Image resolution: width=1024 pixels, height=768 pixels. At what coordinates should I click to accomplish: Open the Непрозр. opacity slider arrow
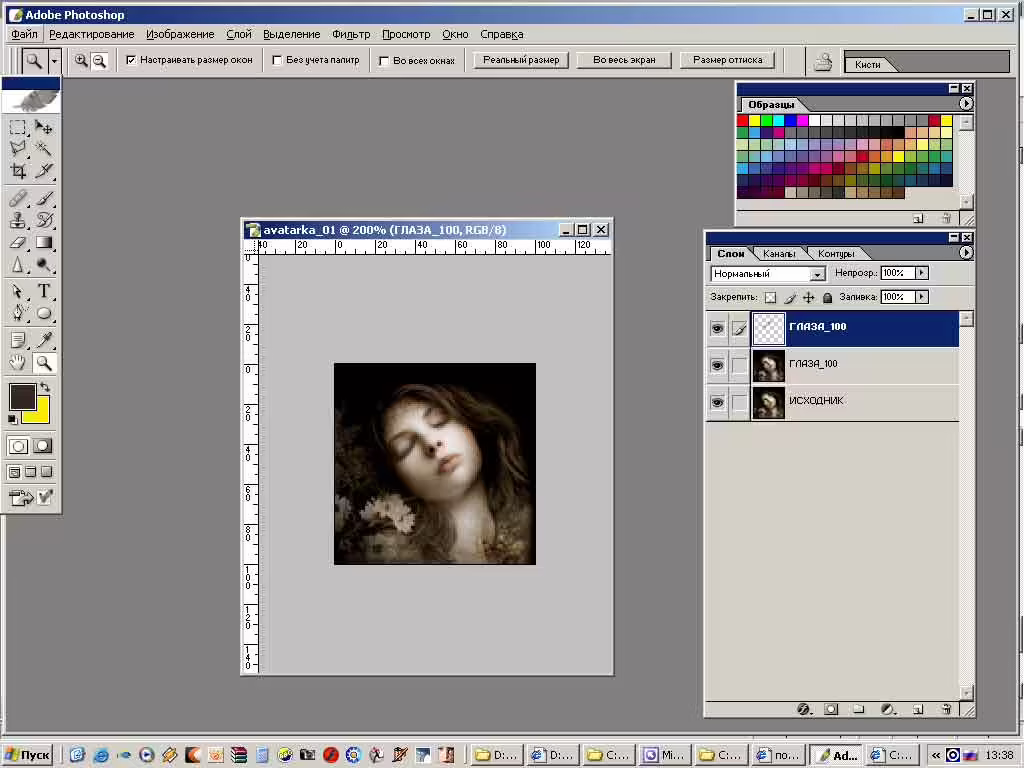click(x=921, y=273)
